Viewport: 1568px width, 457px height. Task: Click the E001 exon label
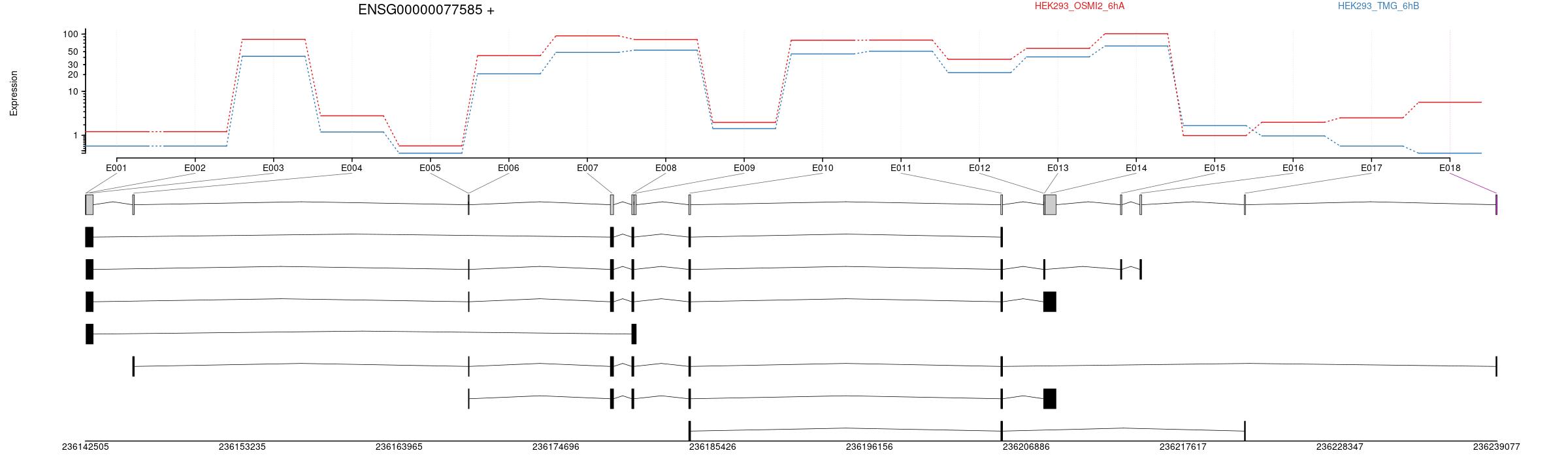116,168
